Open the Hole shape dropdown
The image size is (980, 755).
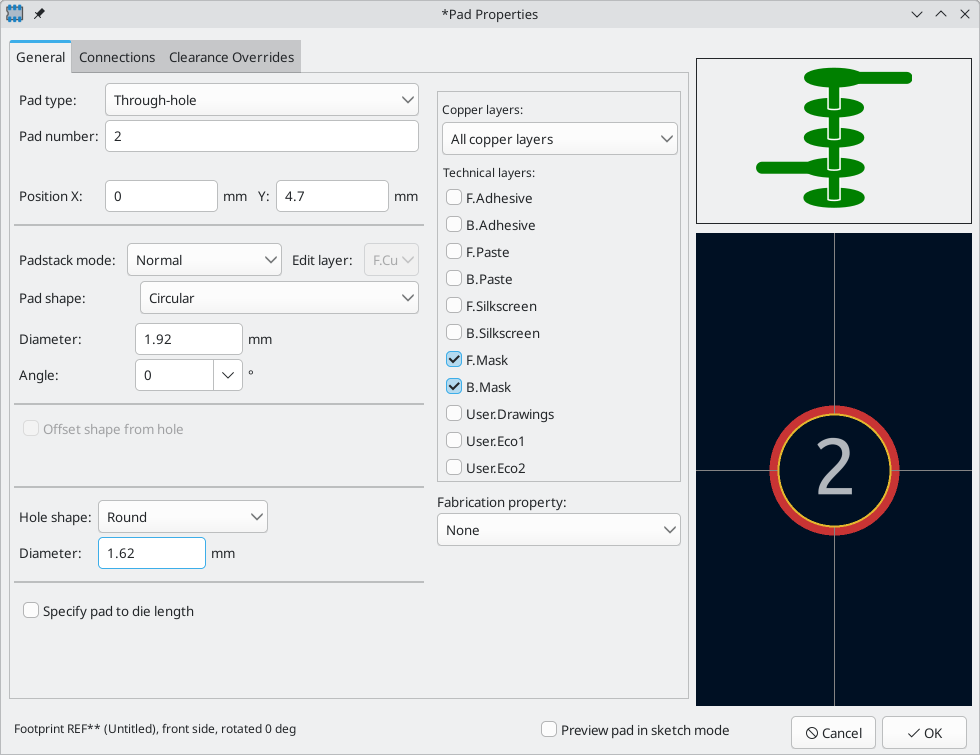click(183, 517)
